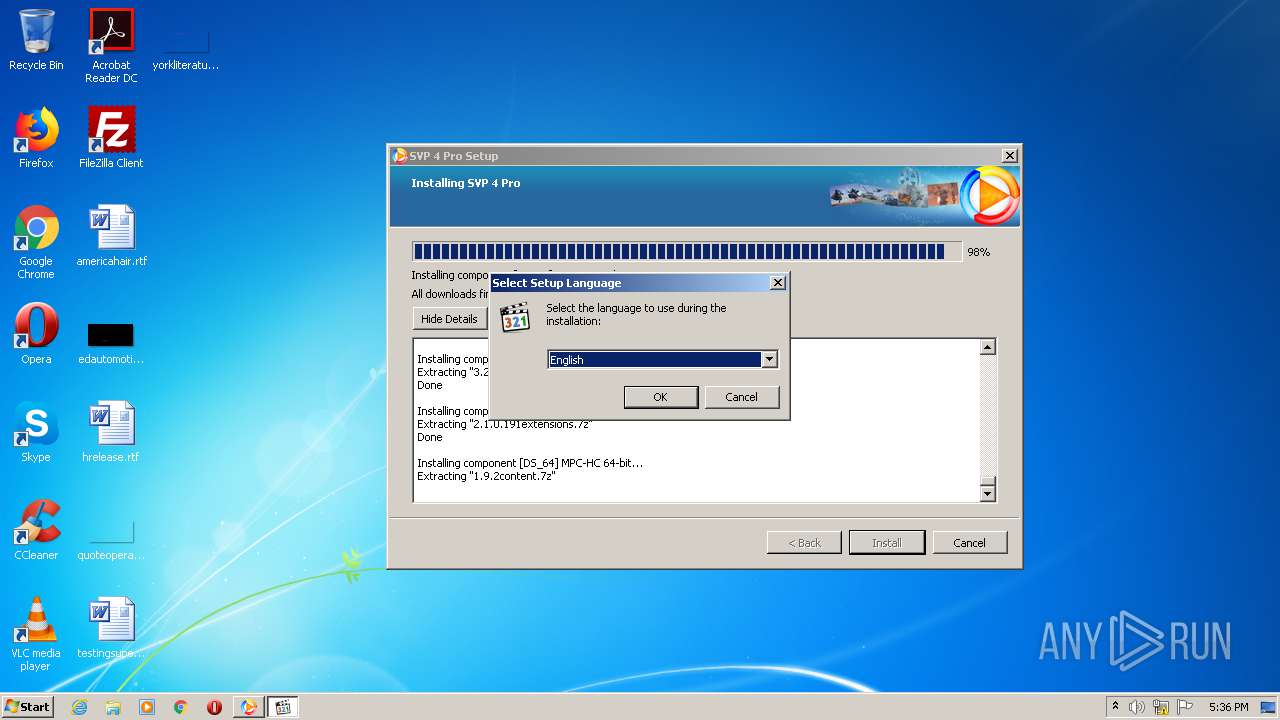Viewport: 1280px width, 720px height.
Task: Click the network status tray icon
Action: coord(1161,707)
